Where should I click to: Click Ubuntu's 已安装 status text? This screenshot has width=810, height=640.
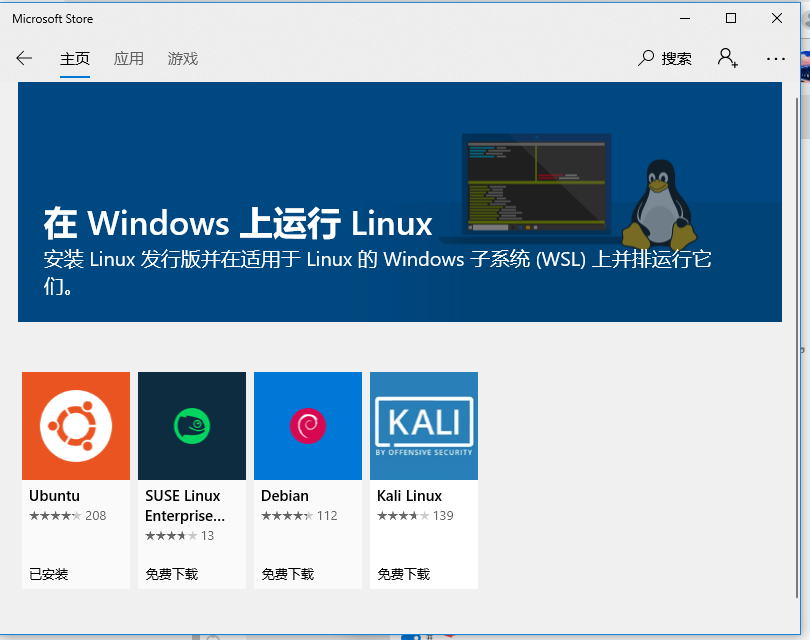pyautogui.click(x=49, y=574)
